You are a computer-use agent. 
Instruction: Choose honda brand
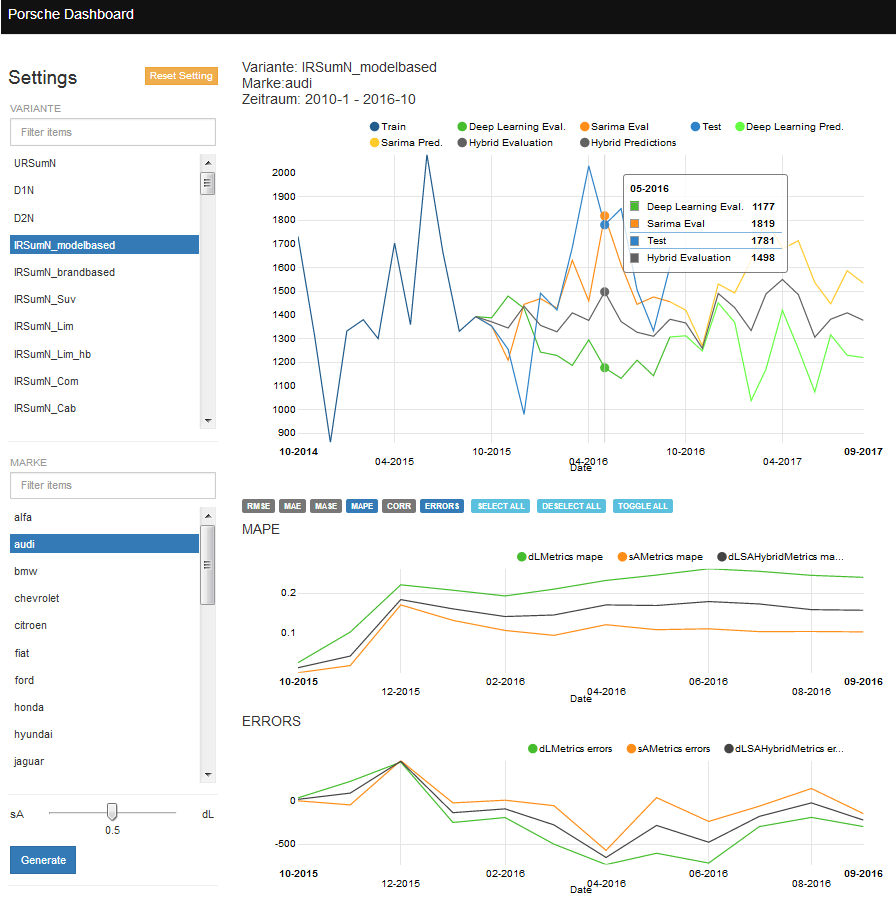coord(104,707)
